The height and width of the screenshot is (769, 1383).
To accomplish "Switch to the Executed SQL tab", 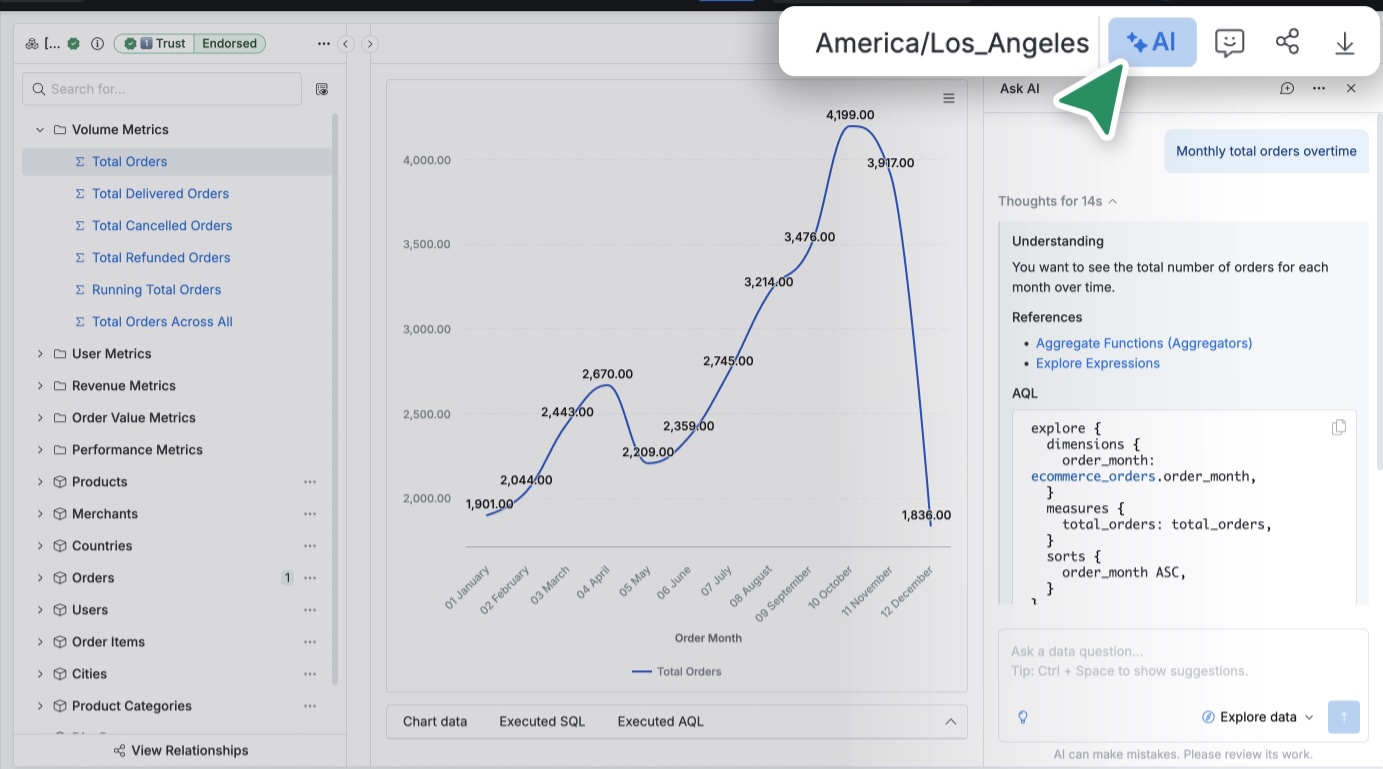I will pos(542,721).
